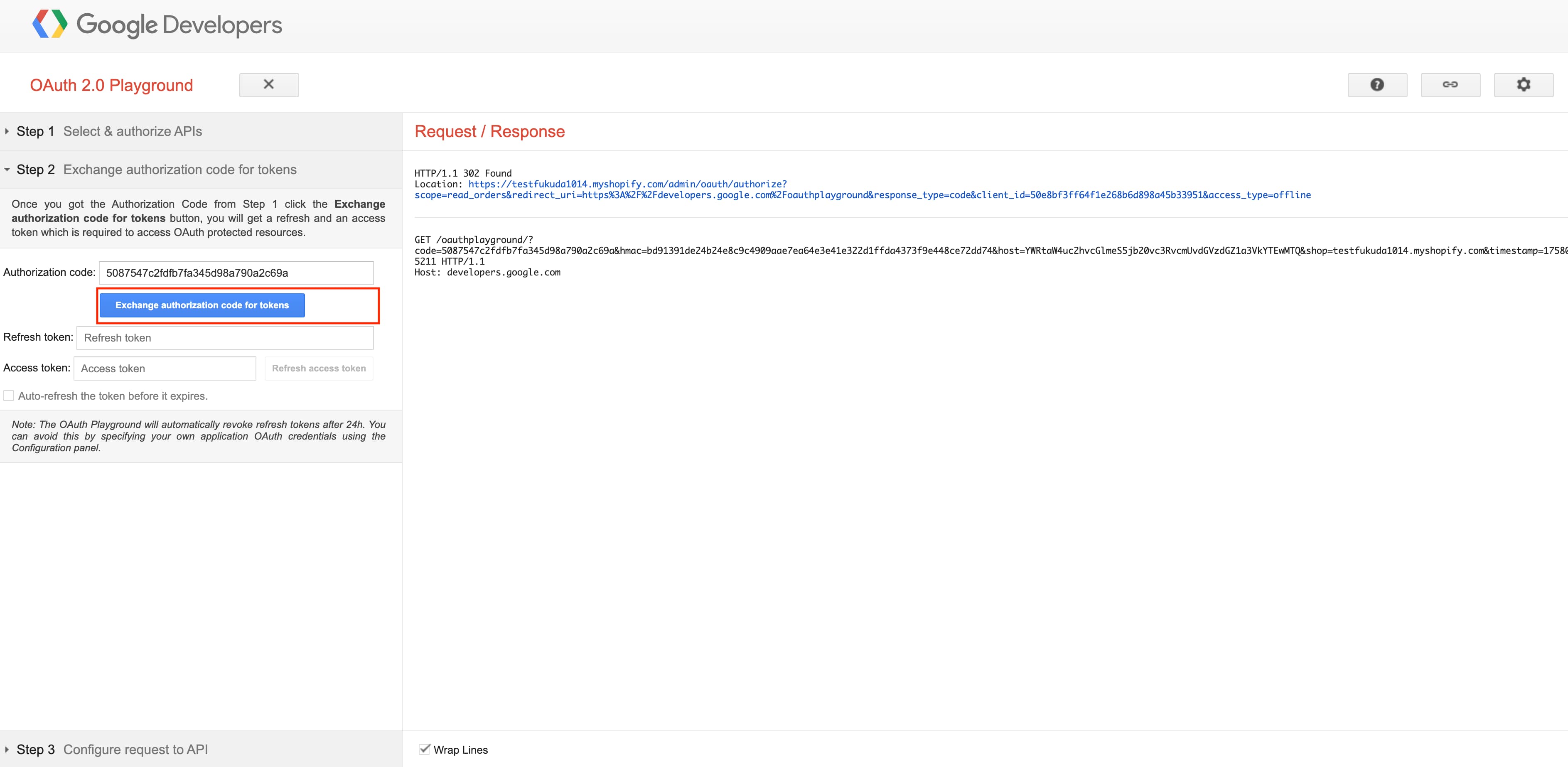Click the Request / Response heading

(489, 131)
